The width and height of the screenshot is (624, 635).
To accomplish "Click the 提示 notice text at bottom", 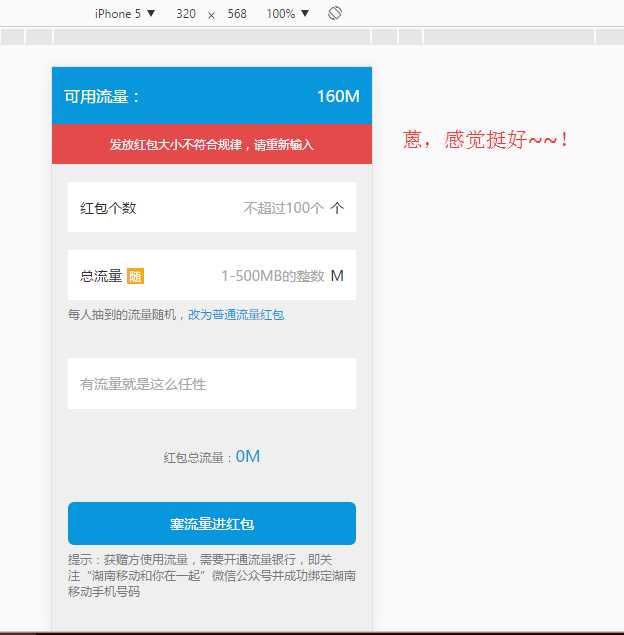I will click(x=212, y=575).
